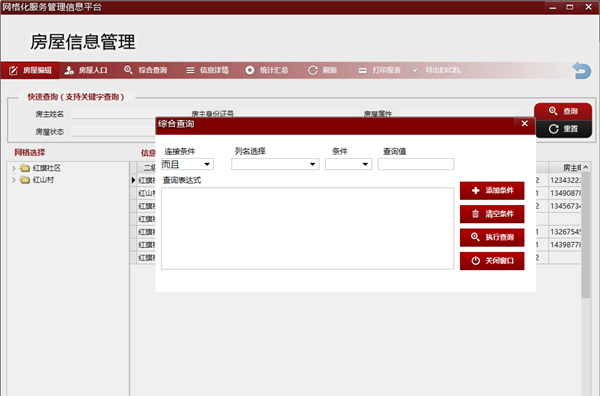
Task: Click the 执行查询 button
Action: pos(492,237)
